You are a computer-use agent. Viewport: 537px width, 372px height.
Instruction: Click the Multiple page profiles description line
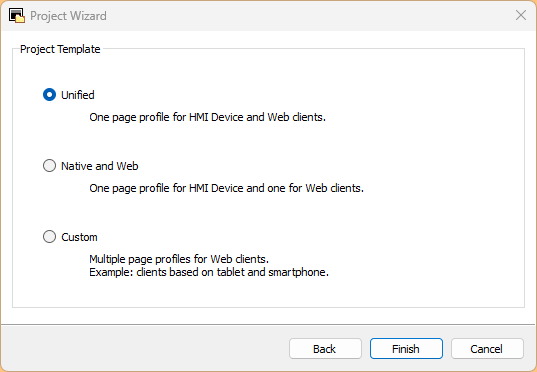tap(179, 259)
